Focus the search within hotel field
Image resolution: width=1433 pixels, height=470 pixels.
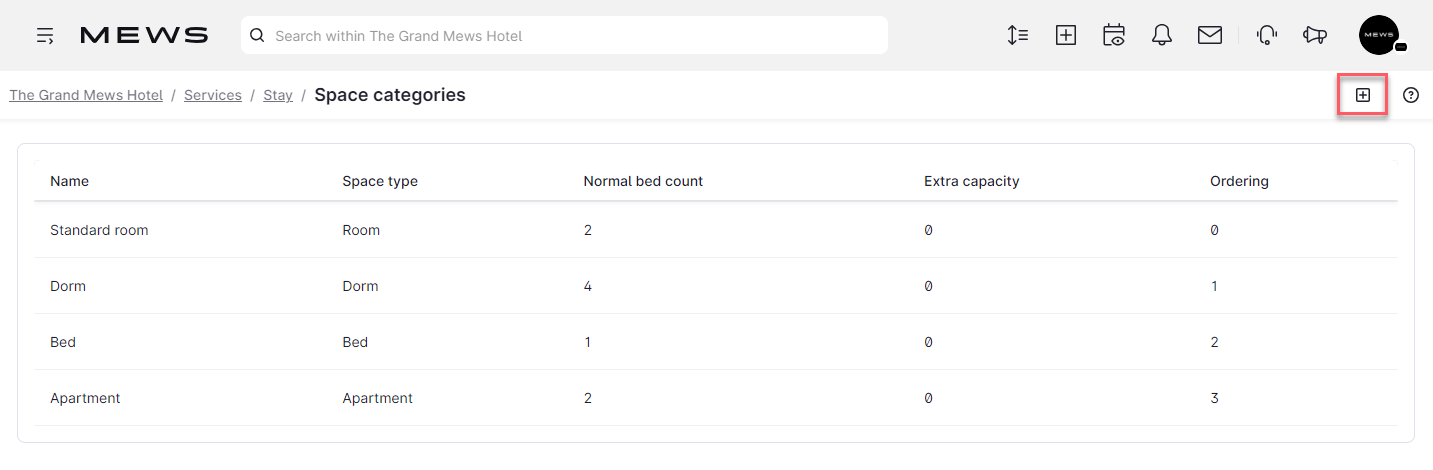564,35
